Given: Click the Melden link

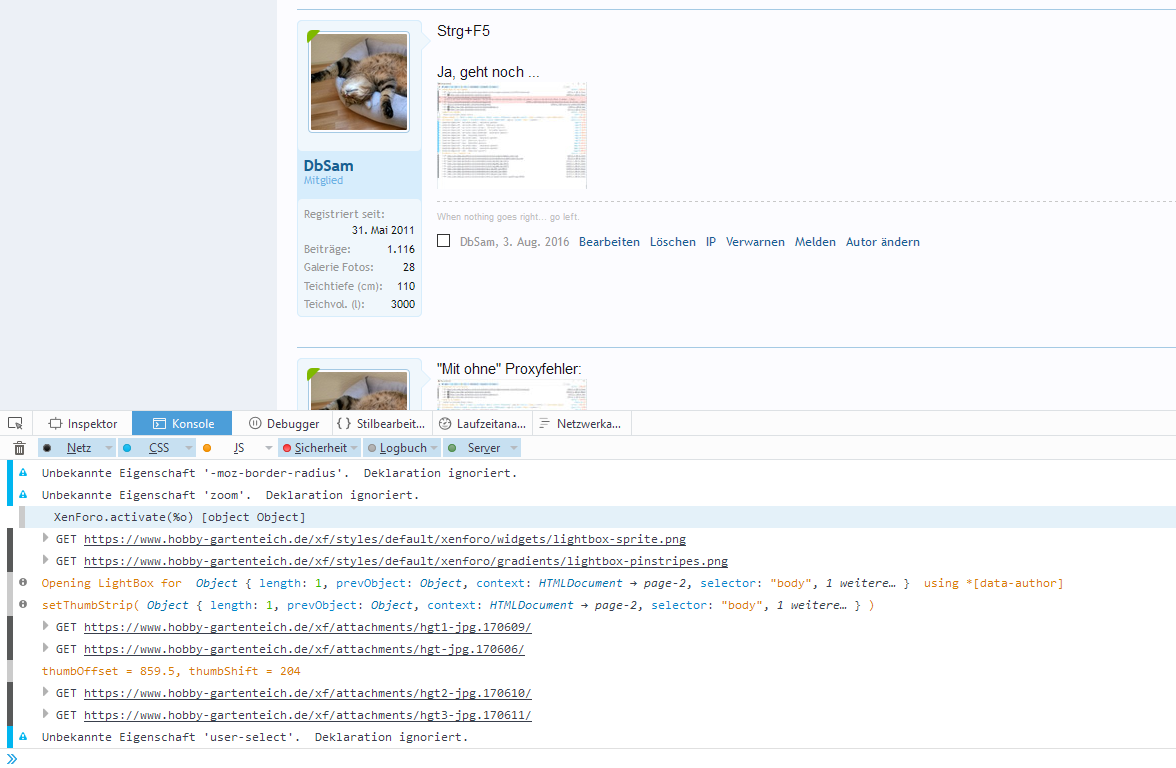Looking at the screenshot, I should (x=815, y=242).
